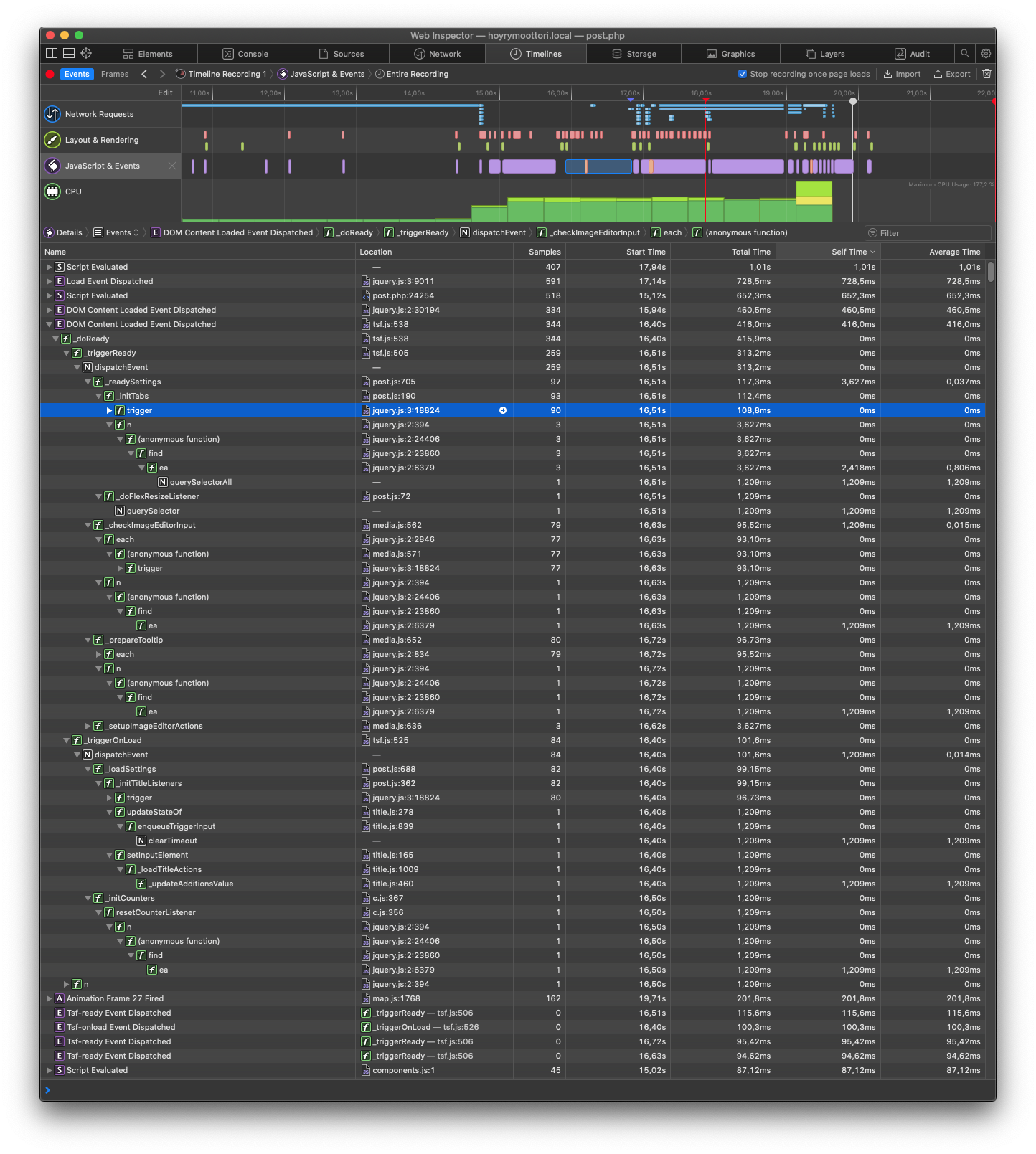The image size is (1036, 1154).
Task: Click the Filter input field
Action: pyautogui.click(x=928, y=233)
